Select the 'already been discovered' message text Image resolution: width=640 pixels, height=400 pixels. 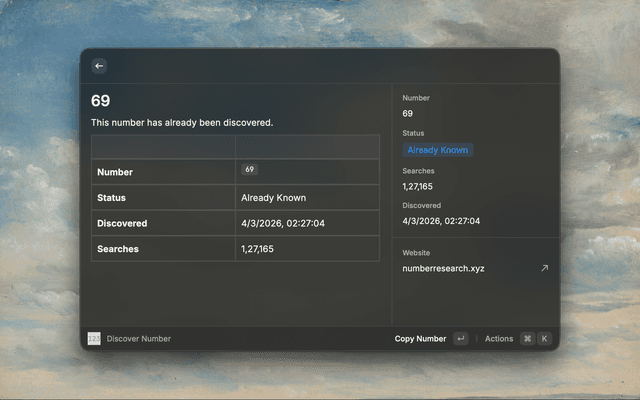click(x=182, y=123)
